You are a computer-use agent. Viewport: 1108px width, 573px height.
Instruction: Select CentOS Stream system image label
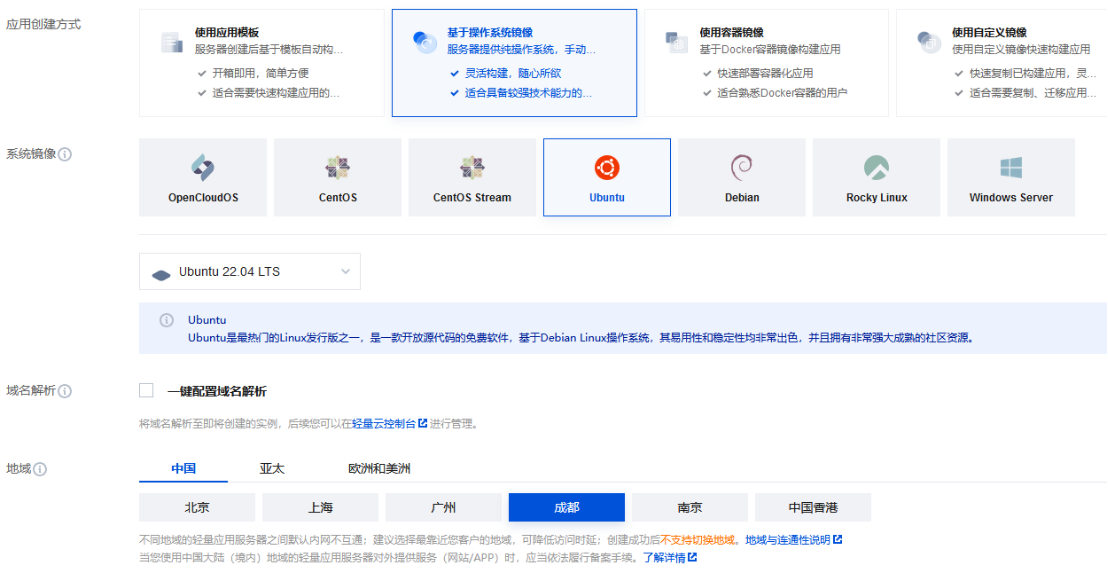coord(472,198)
